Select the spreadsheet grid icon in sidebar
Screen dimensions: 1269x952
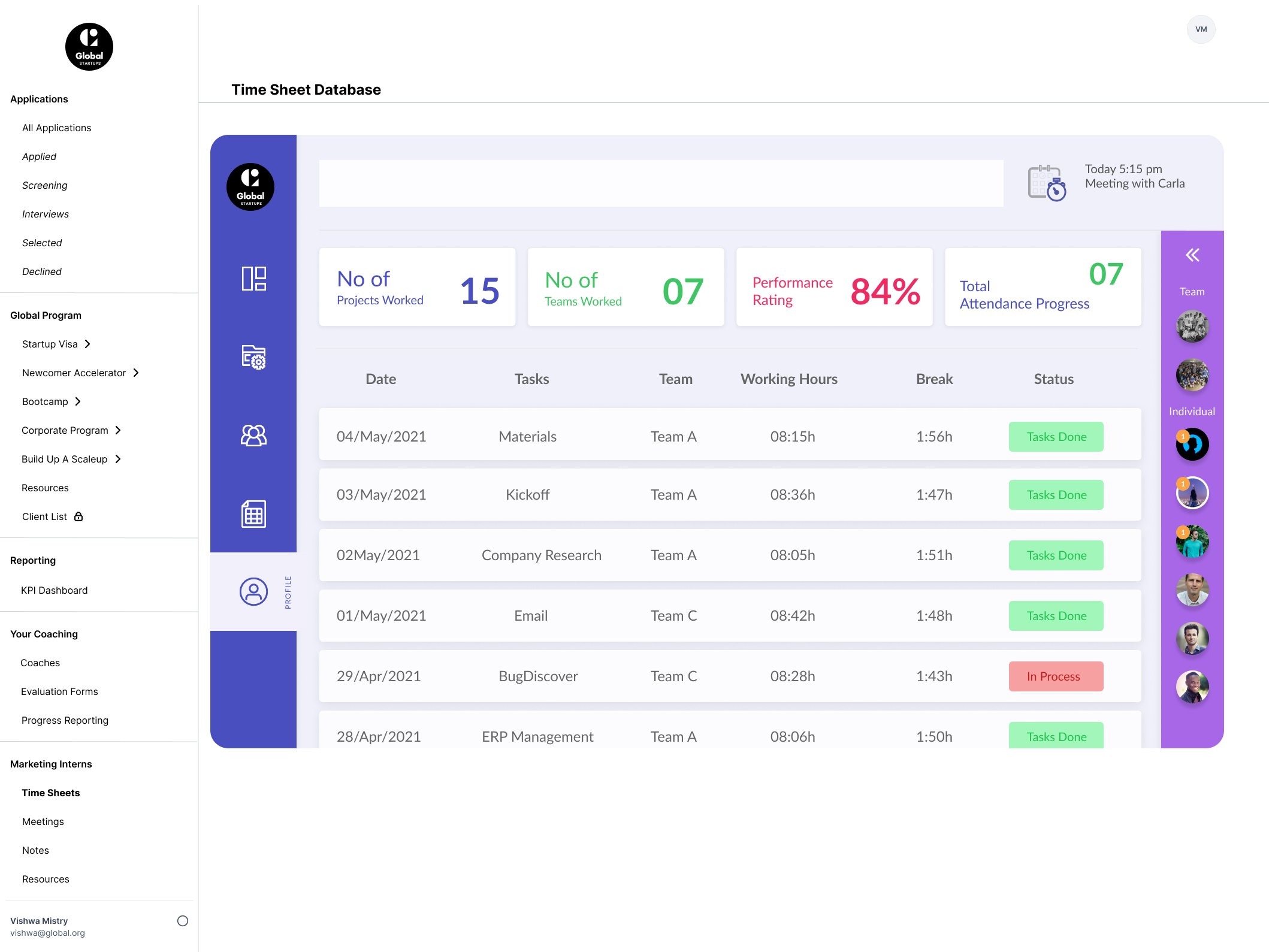click(x=253, y=514)
